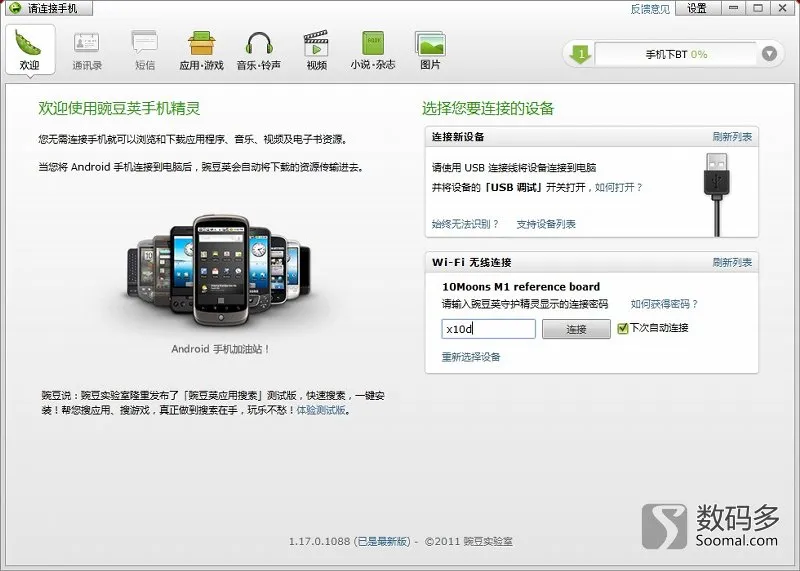Open the 反馈意见 feedback link

coord(650,9)
